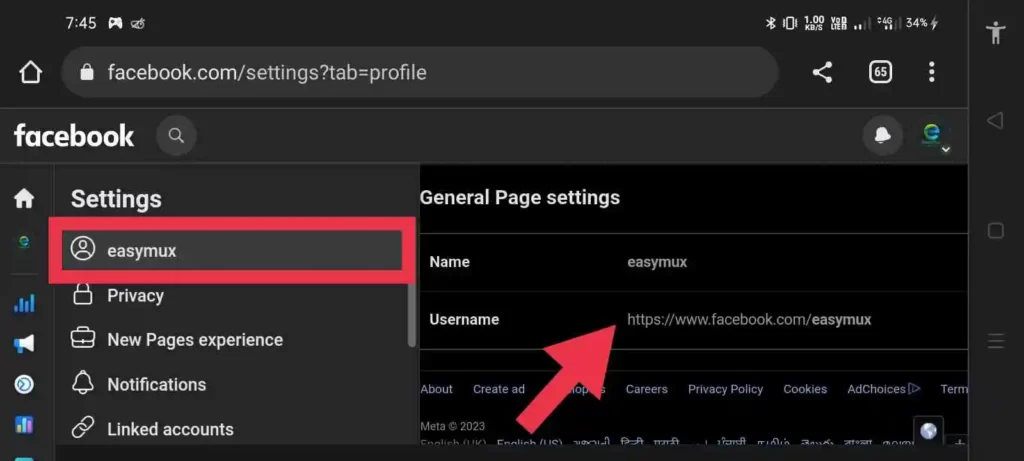Click the Username URL facebook.com/easymux
The height and width of the screenshot is (461, 1024).
pyautogui.click(x=749, y=320)
